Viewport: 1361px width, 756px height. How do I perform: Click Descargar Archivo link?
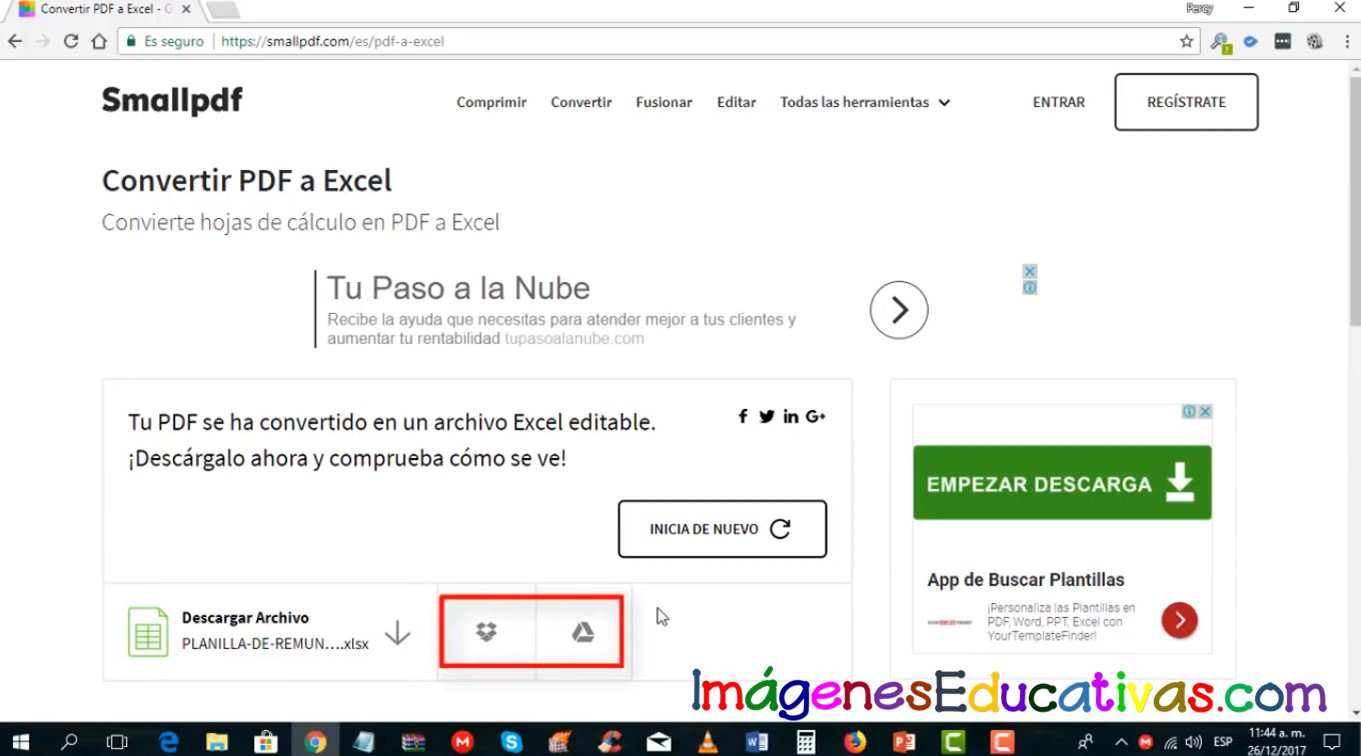pyautogui.click(x=245, y=618)
